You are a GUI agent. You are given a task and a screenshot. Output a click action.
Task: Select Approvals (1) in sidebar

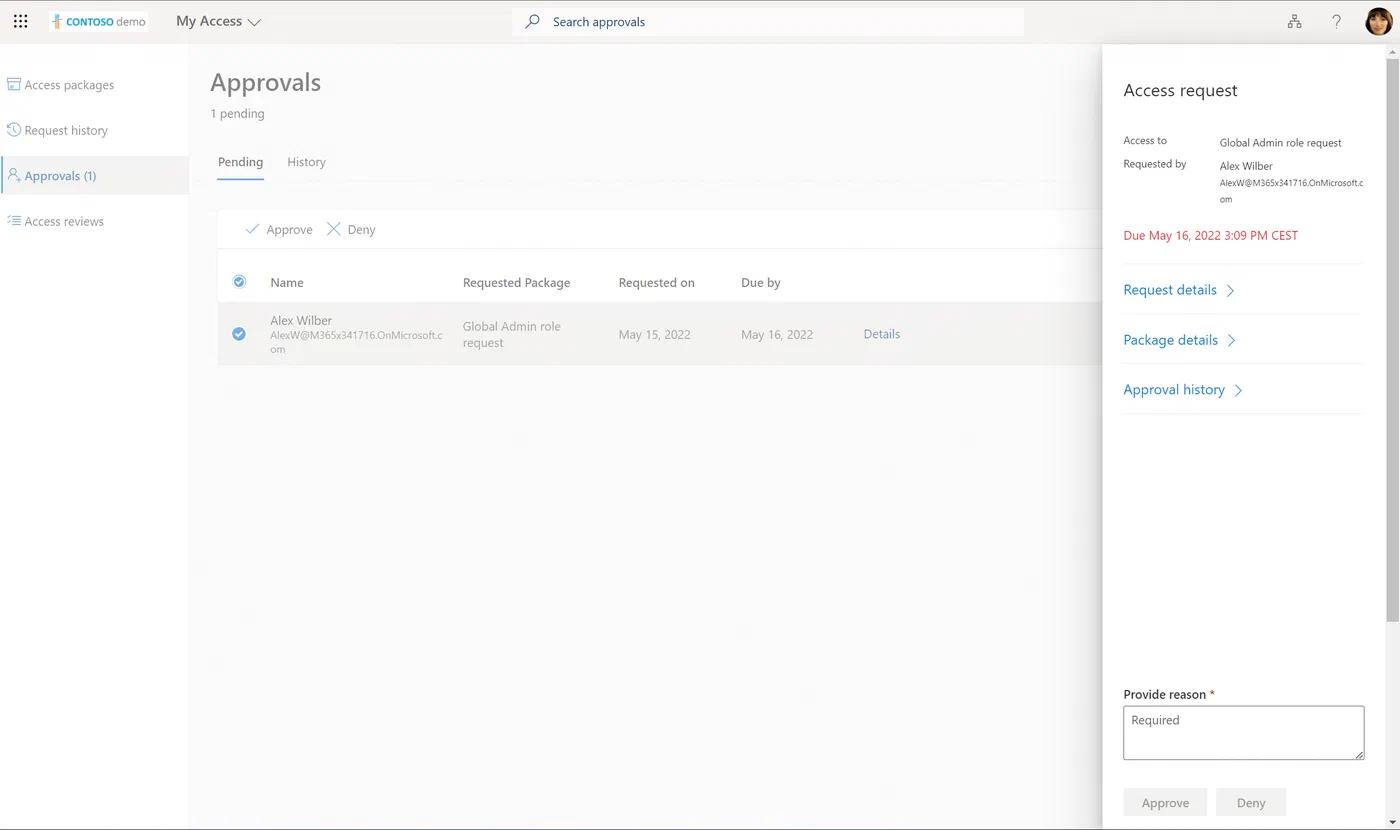95,175
